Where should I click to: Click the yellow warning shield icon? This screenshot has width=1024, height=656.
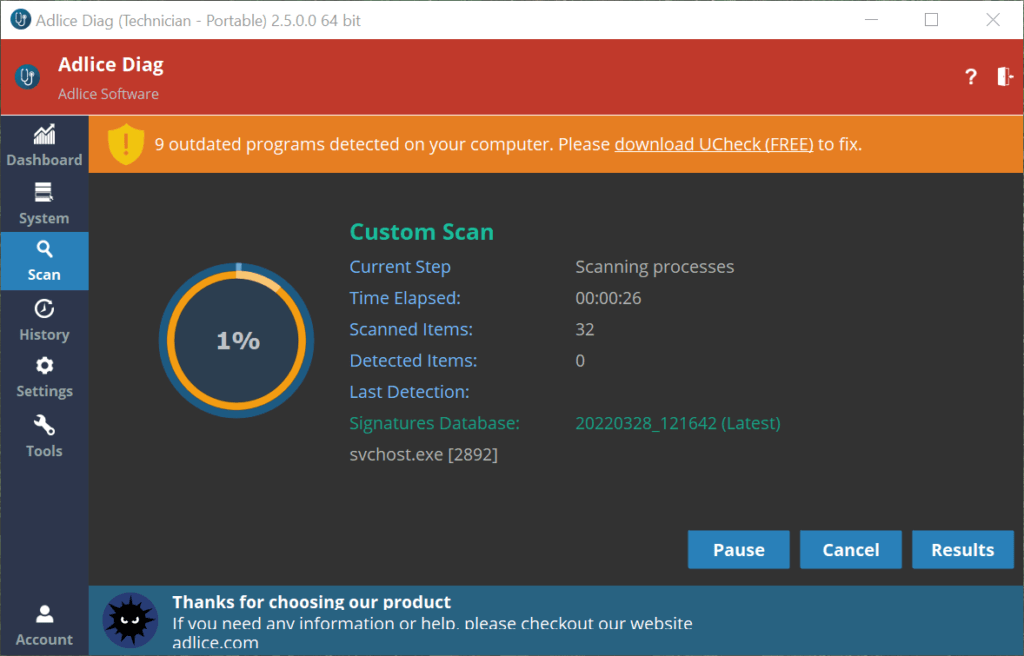coord(126,145)
